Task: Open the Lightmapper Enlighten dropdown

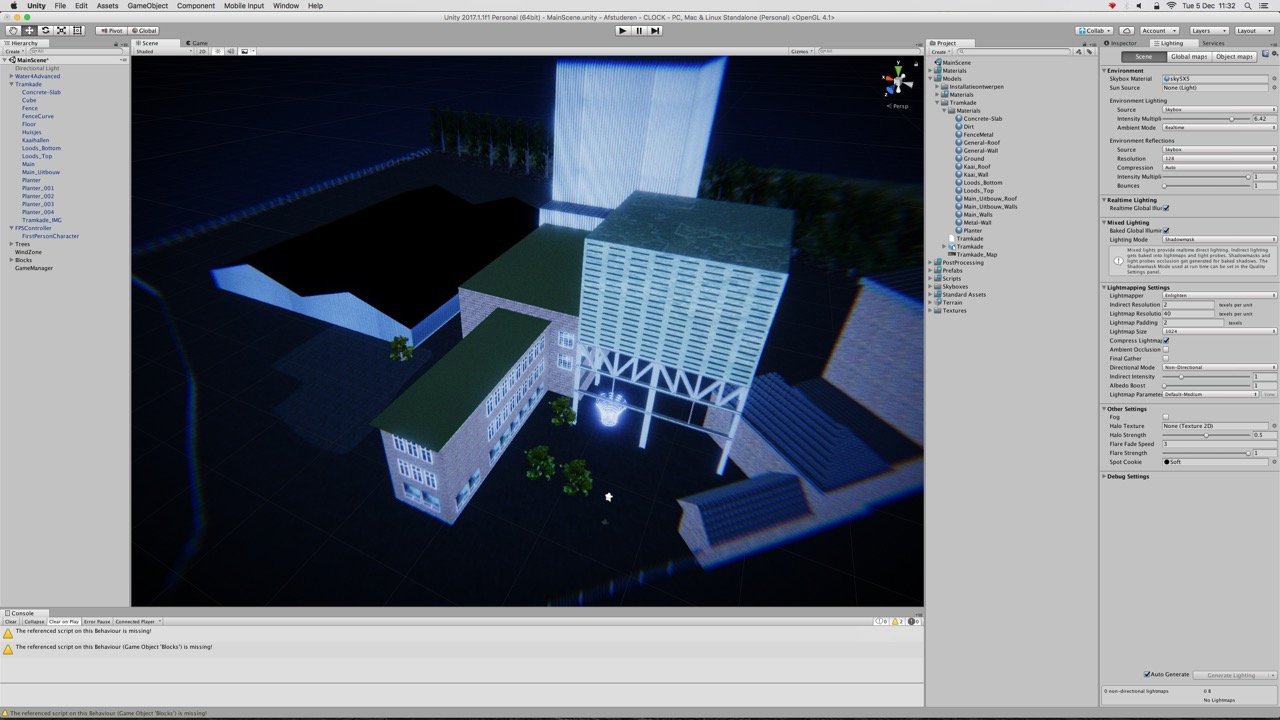Action: pos(1219,296)
